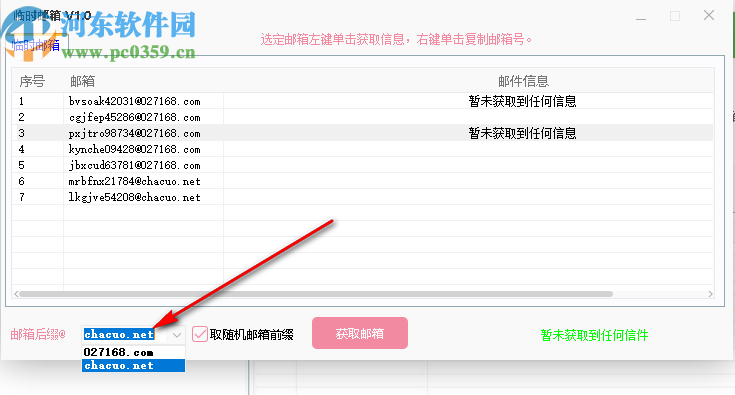Click the horizontal scrollbar thumb of the list
735x395 pixels.
click(x=316, y=294)
